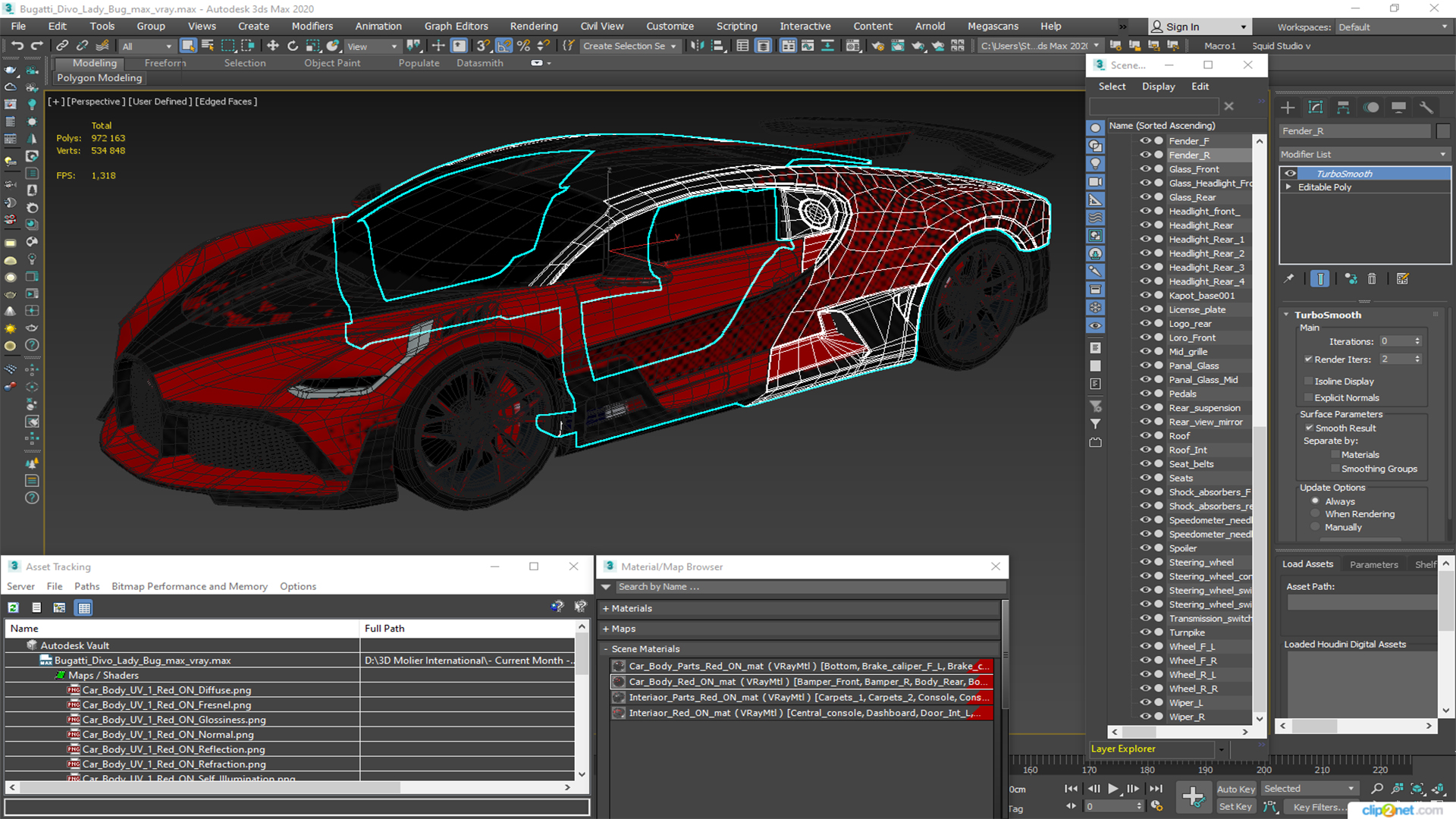Click the Play Animation button
This screenshot has height=819, width=1456.
click(x=1112, y=789)
